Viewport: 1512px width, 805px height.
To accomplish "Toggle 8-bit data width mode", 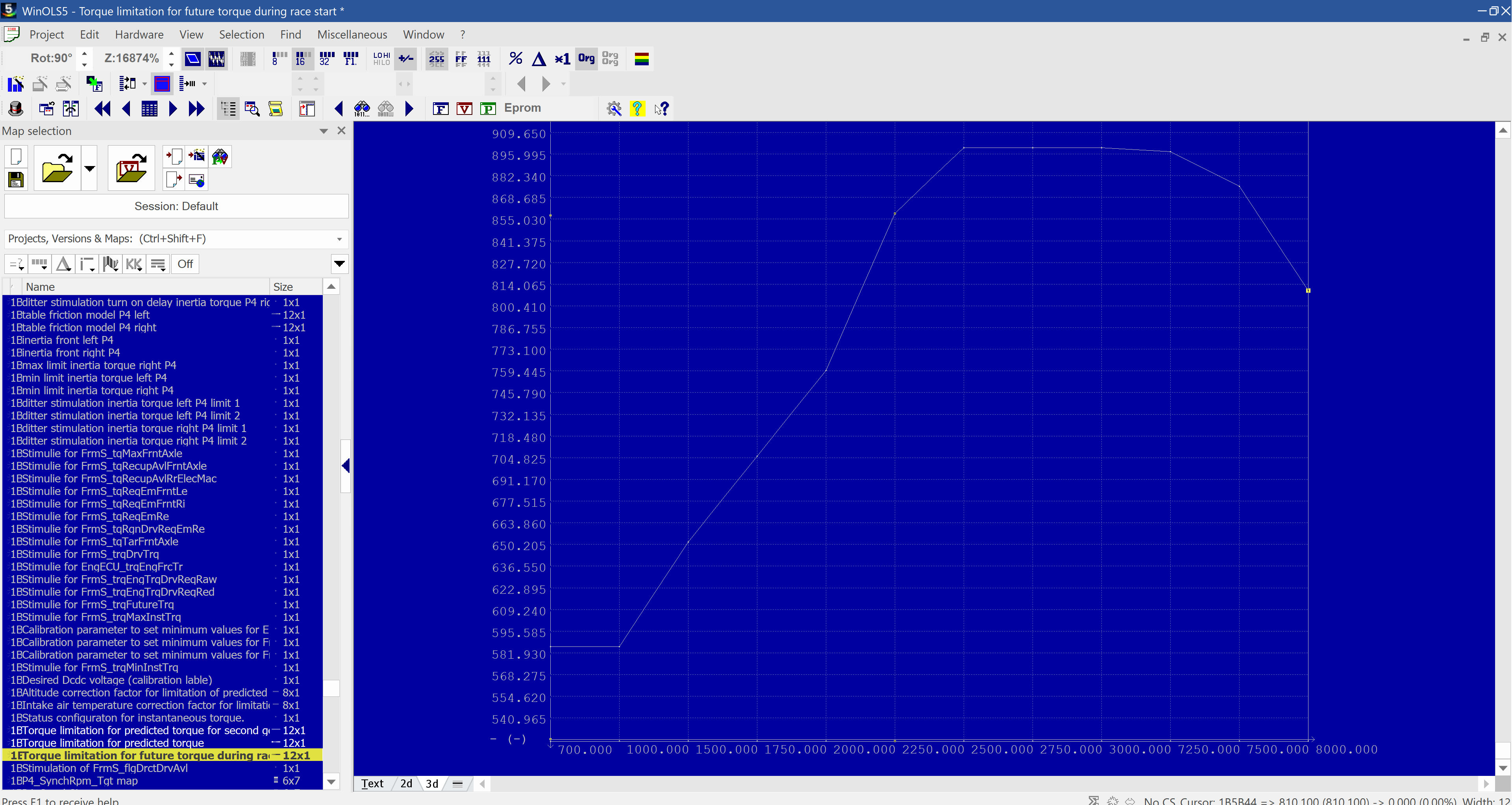I will pyautogui.click(x=279, y=59).
